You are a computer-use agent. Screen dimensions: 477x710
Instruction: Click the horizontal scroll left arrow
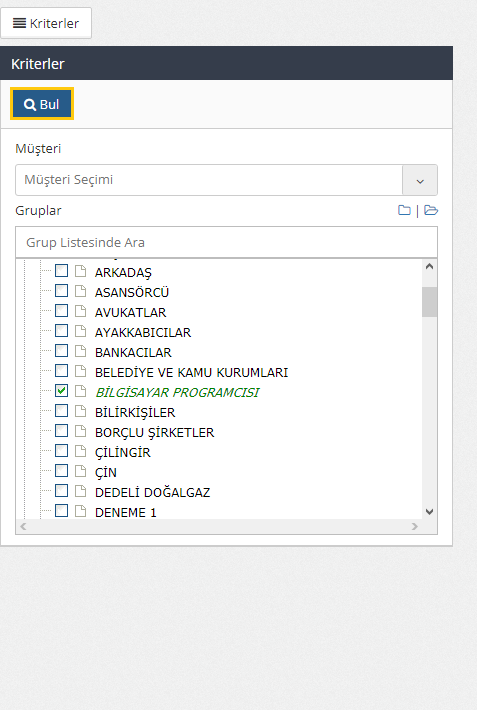pyautogui.click(x=23, y=526)
